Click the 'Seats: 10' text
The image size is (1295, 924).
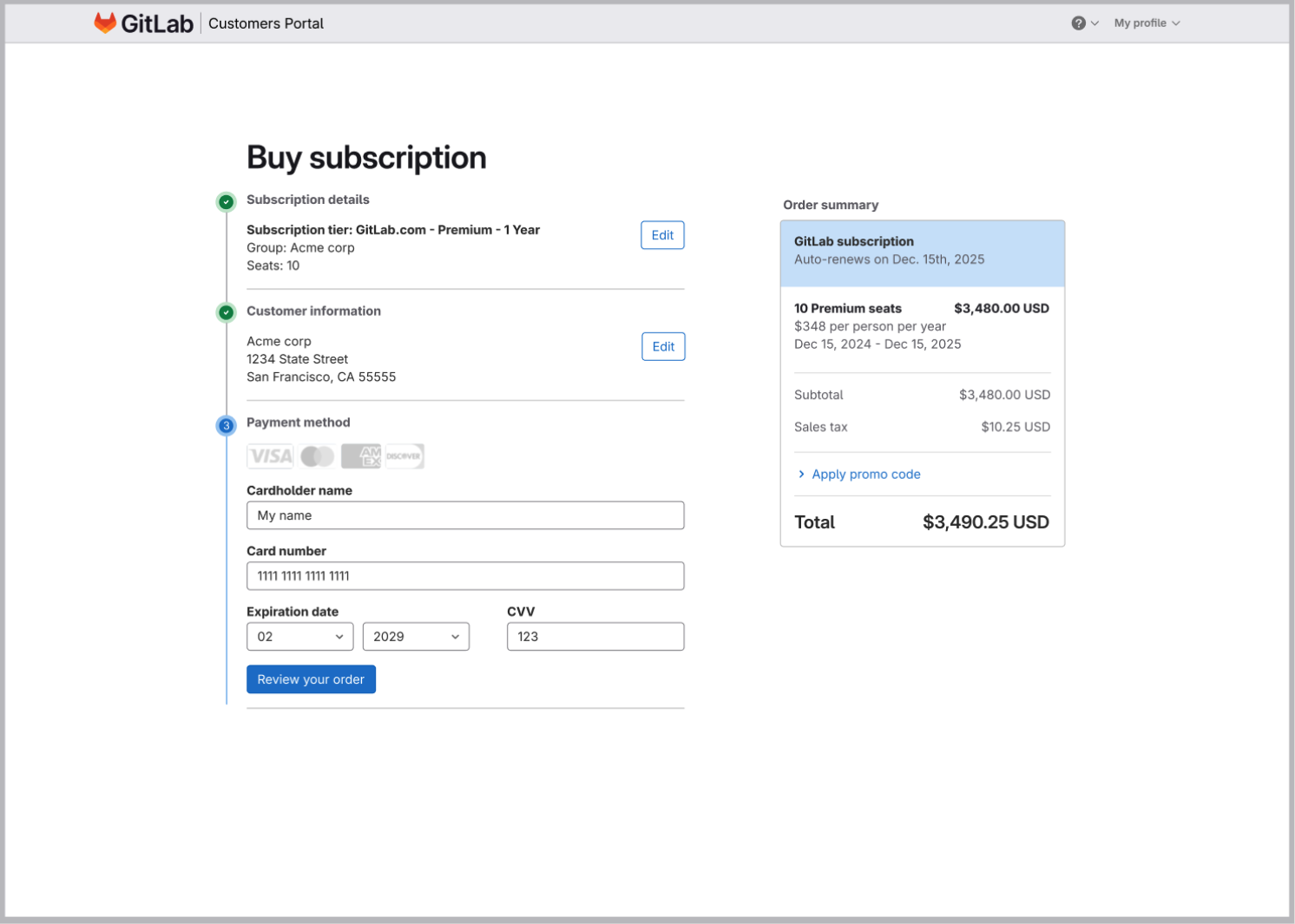pyautogui.click(x=273, y=265)
